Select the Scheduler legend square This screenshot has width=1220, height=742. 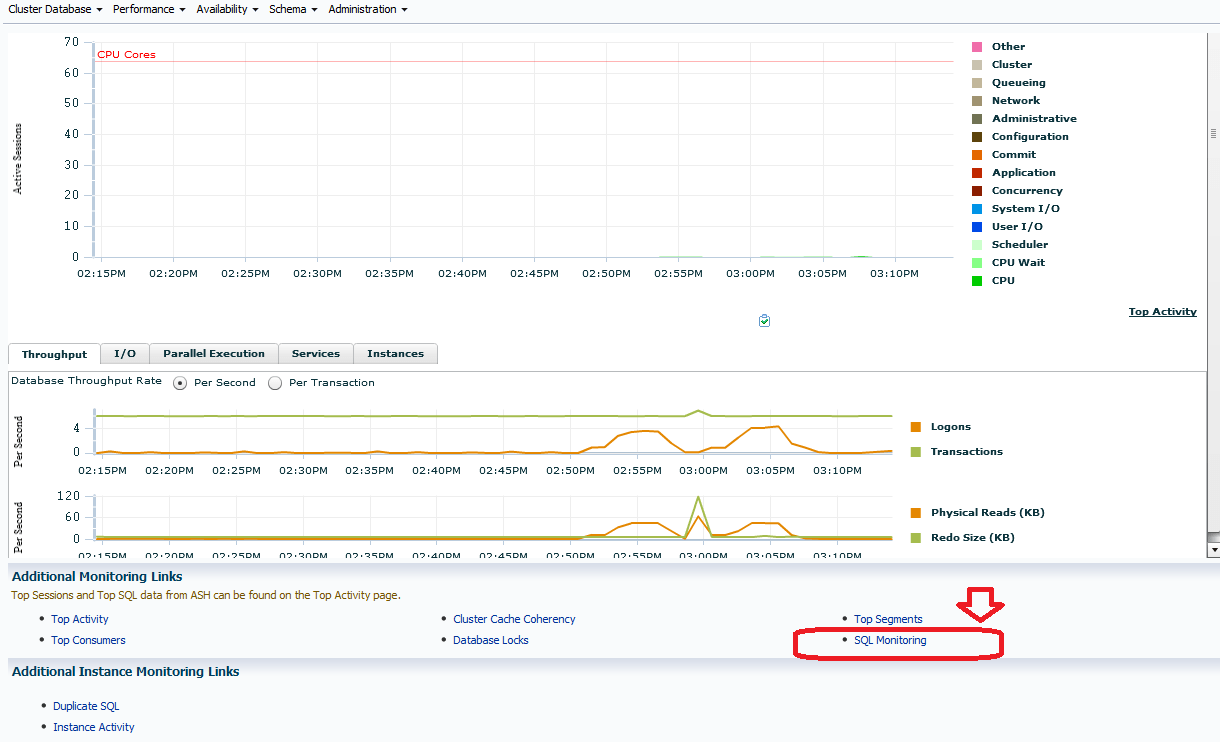977,244
